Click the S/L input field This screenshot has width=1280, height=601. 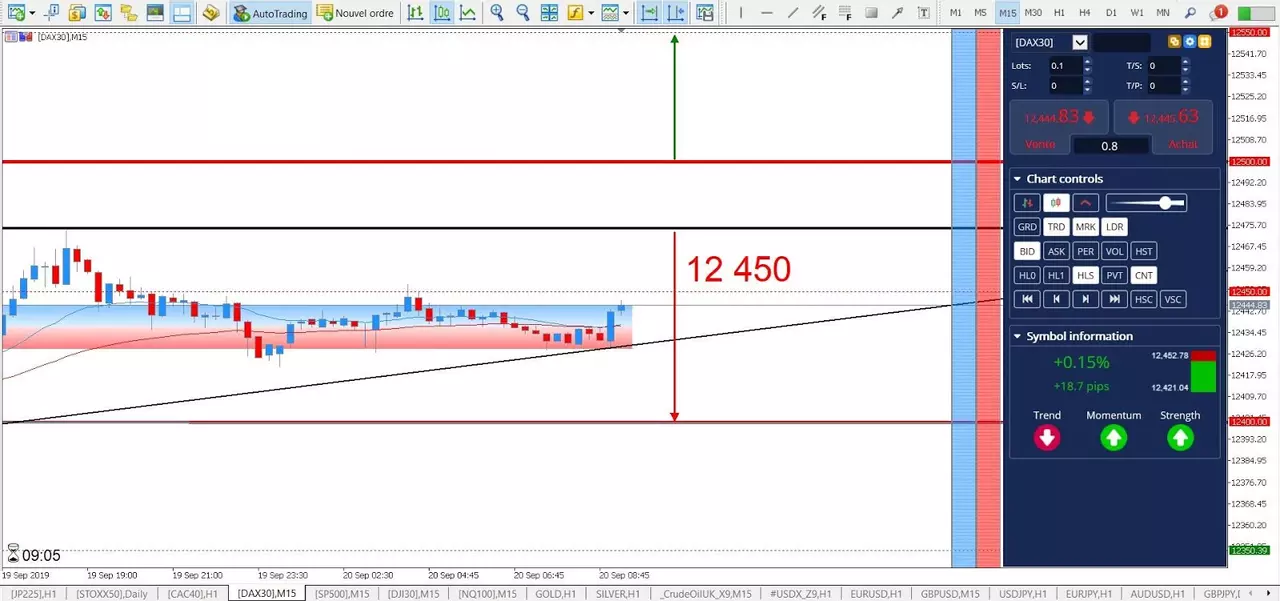(x=1064, y=86)
